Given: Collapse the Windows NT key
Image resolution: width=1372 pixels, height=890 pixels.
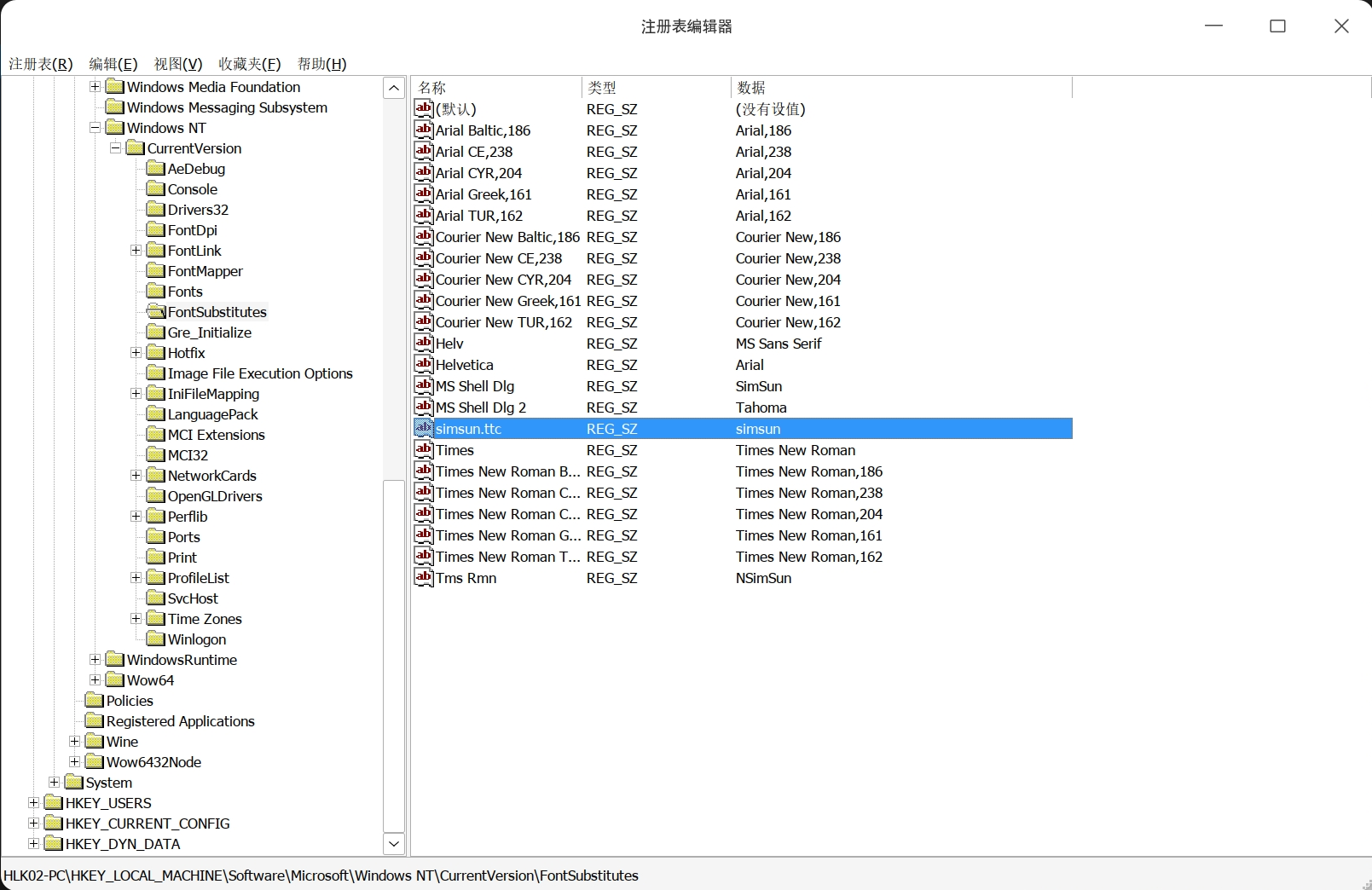Looking at the screenshot, I should (x=95, y=128).
